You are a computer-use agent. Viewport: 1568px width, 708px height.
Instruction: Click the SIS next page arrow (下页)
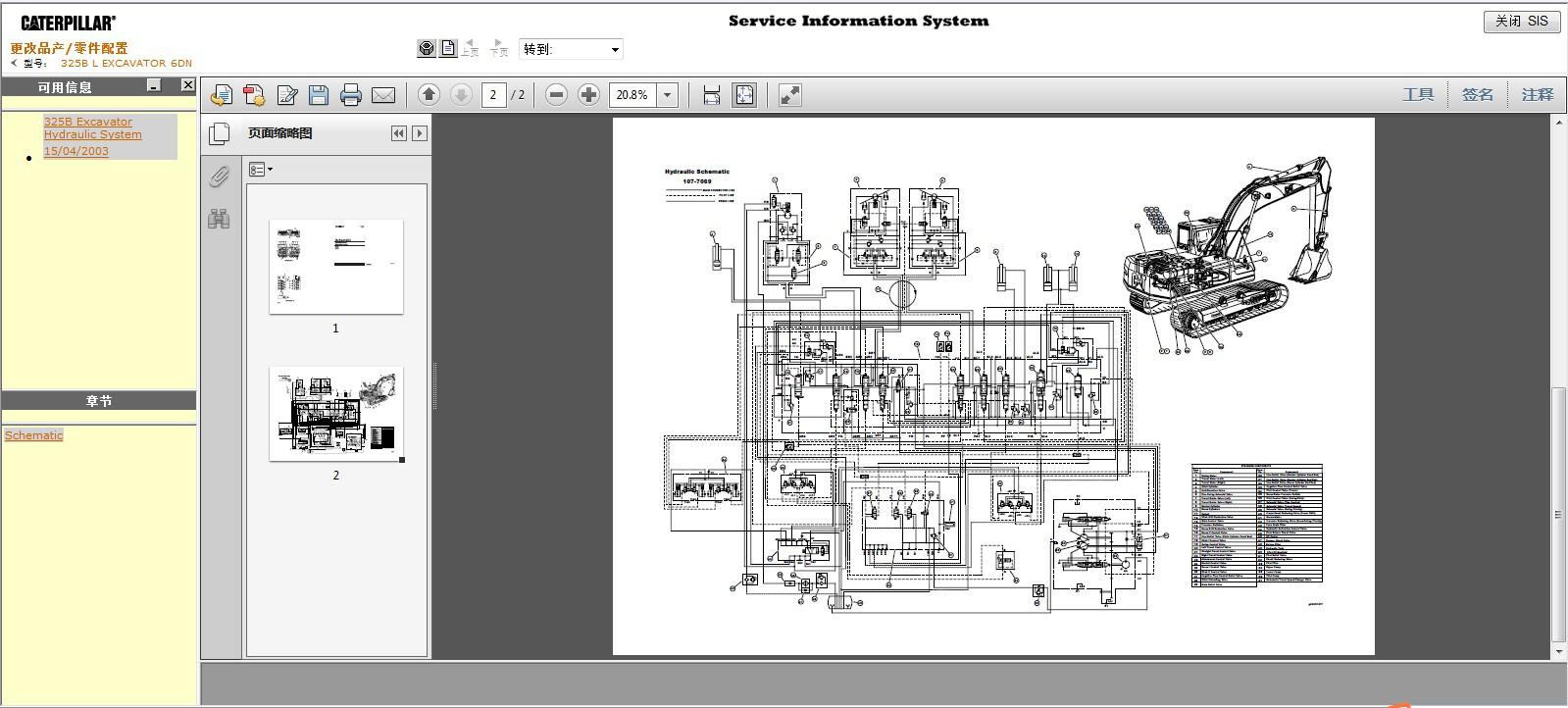(499, 48)
